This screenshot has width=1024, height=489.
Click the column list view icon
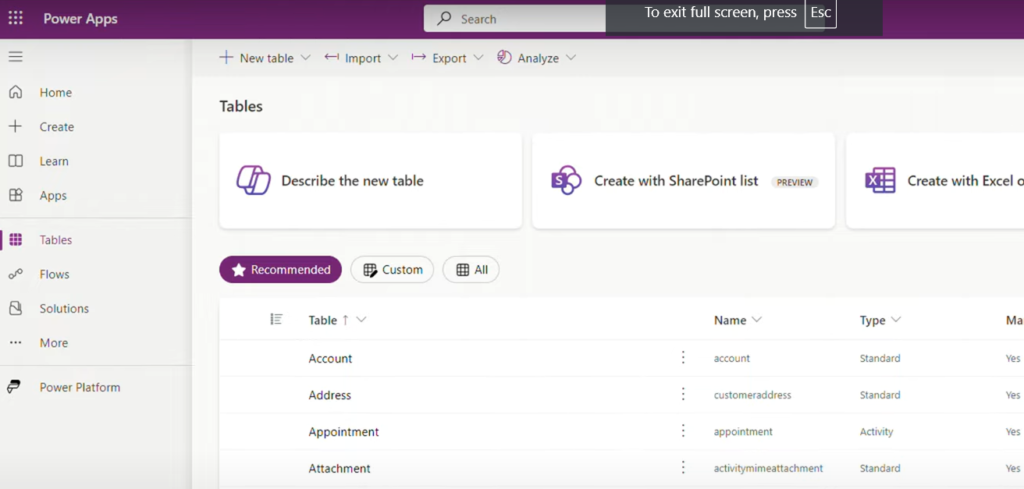pos(276,319)
